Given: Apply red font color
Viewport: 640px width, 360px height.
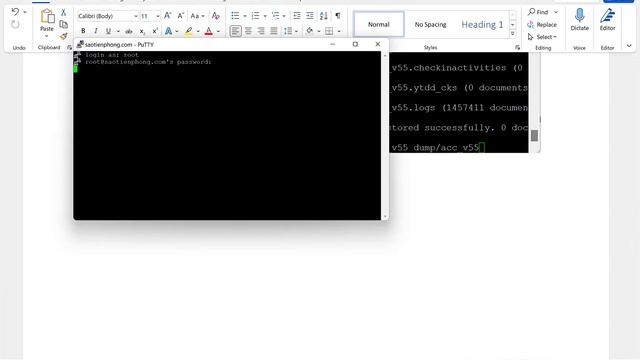Looking at the screenshot, I should pos(209,31).
